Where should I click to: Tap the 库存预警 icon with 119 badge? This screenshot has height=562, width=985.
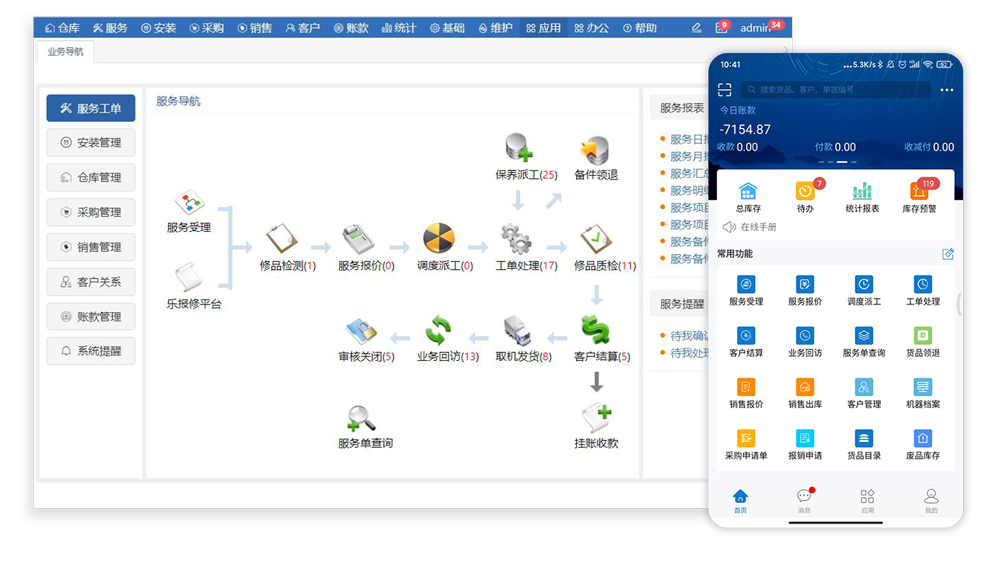tap(919, 191)
